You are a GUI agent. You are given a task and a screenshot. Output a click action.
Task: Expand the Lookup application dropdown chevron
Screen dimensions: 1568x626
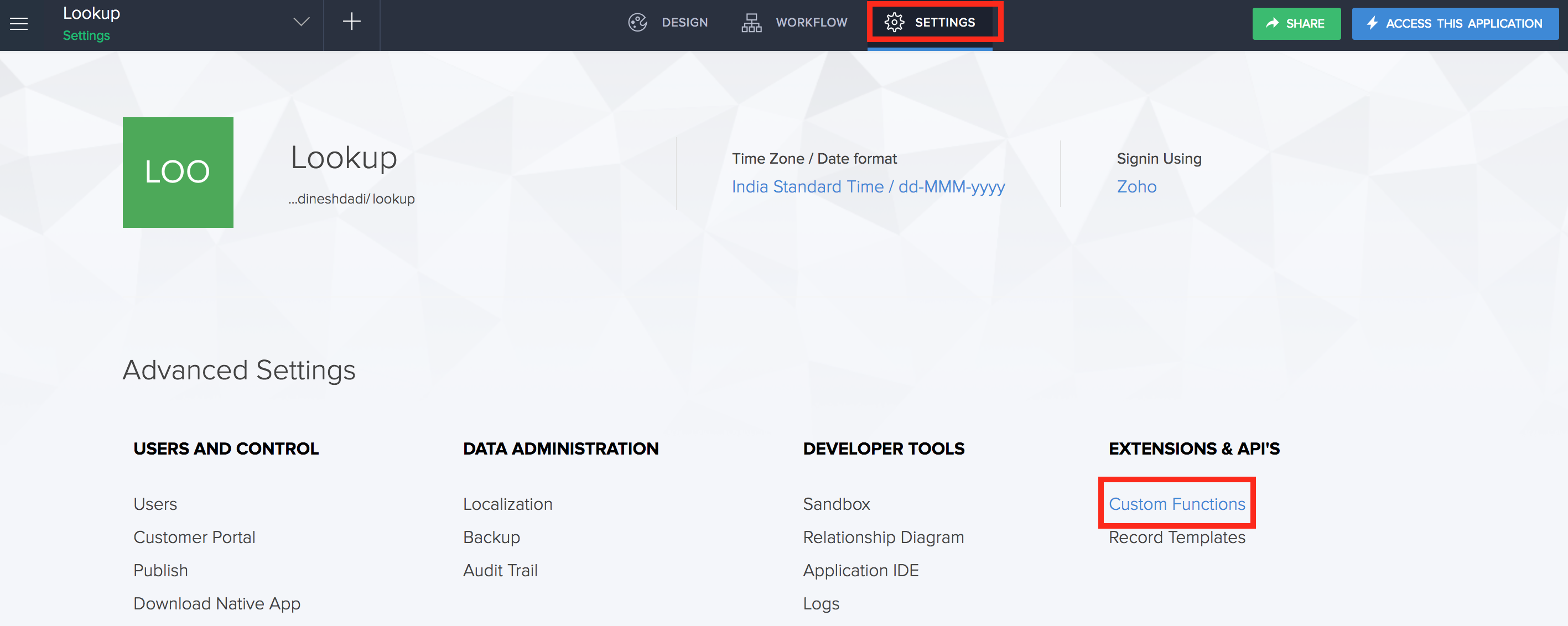302,23
